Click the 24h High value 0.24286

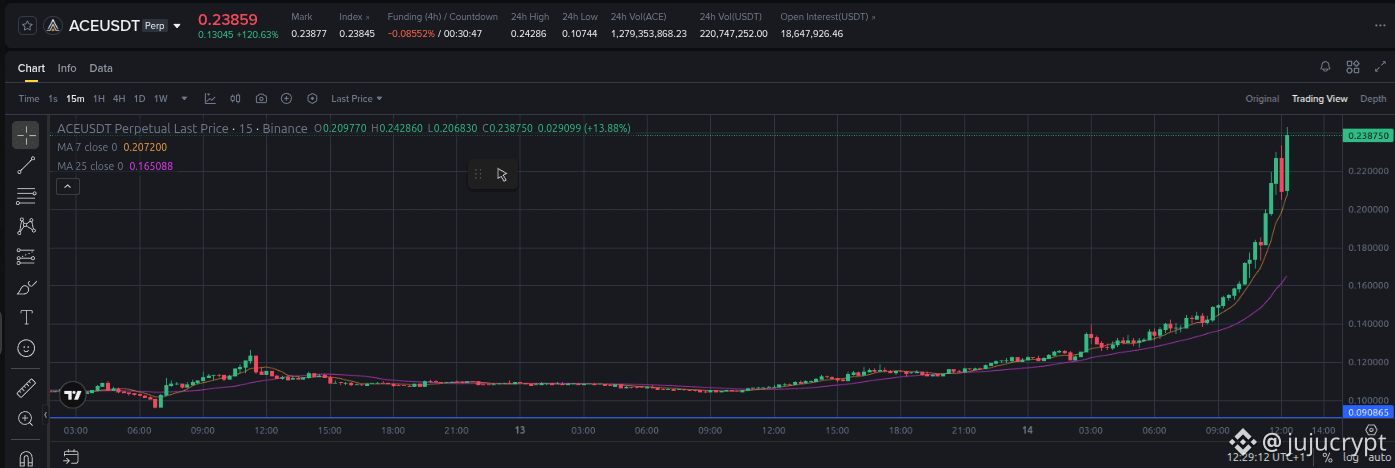528,33
